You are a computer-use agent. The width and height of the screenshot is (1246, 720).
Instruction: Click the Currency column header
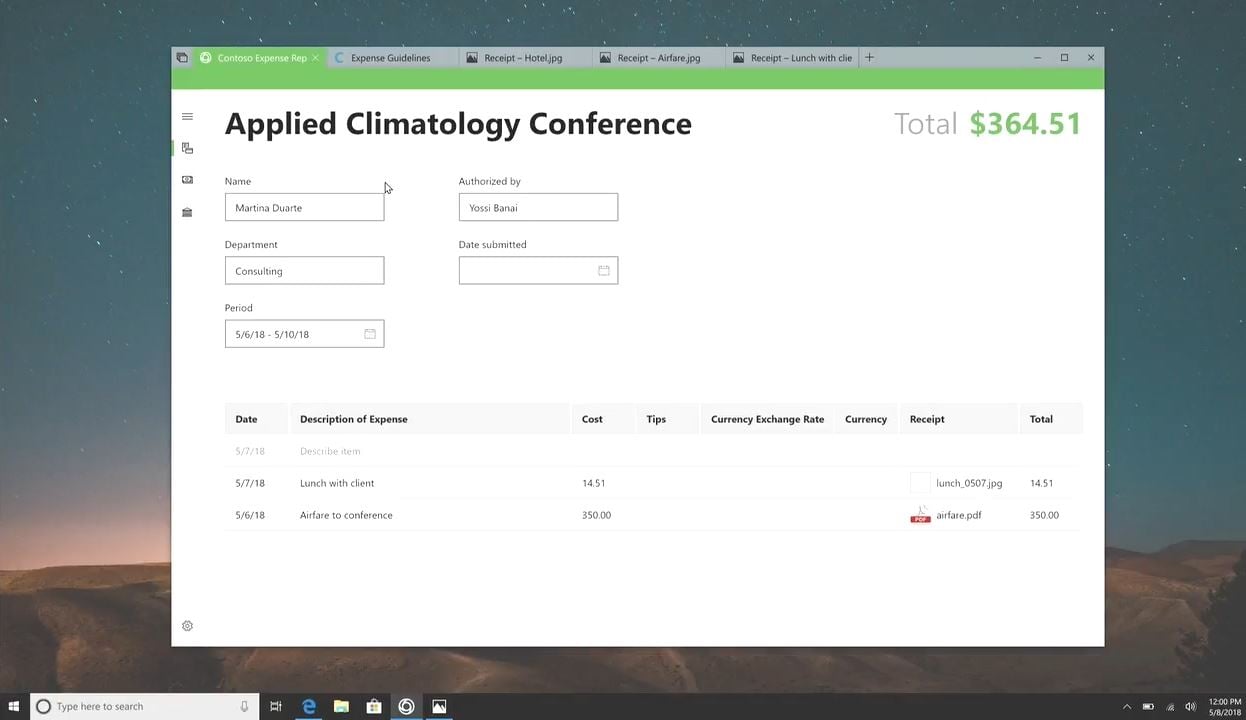866,419
